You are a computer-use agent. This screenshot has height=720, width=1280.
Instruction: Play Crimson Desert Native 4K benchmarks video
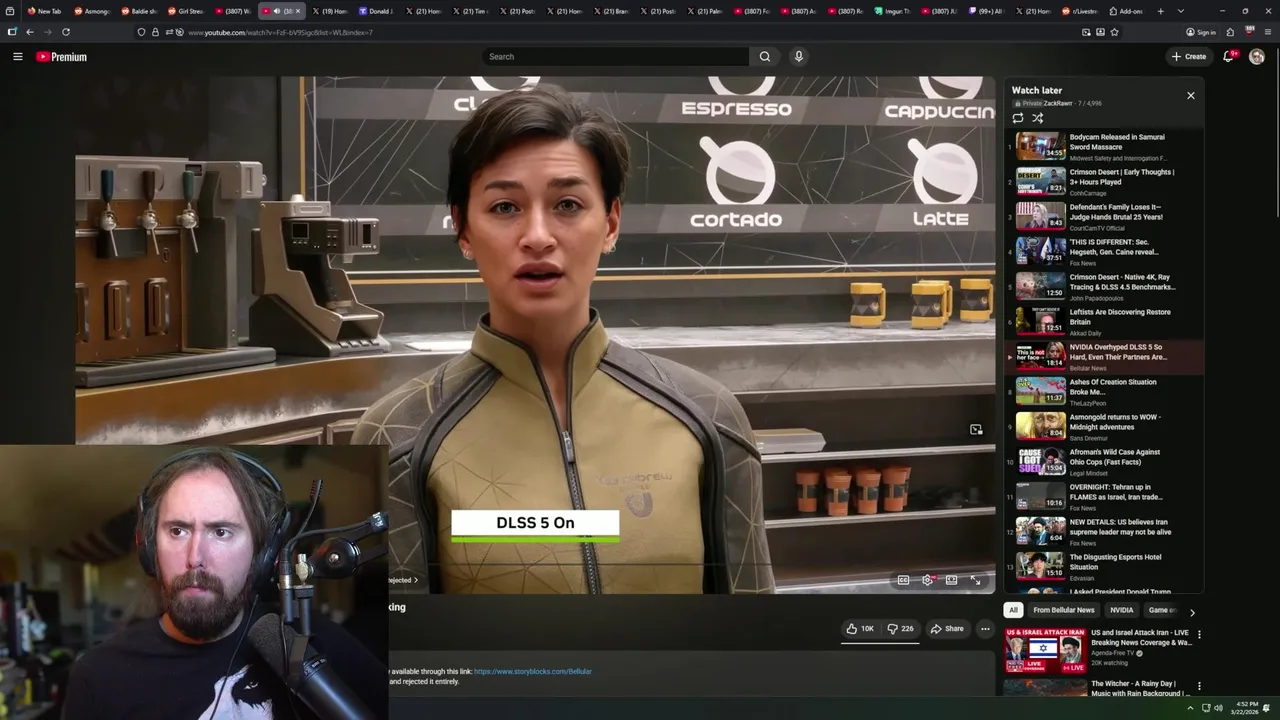(x=1104, y=287)
